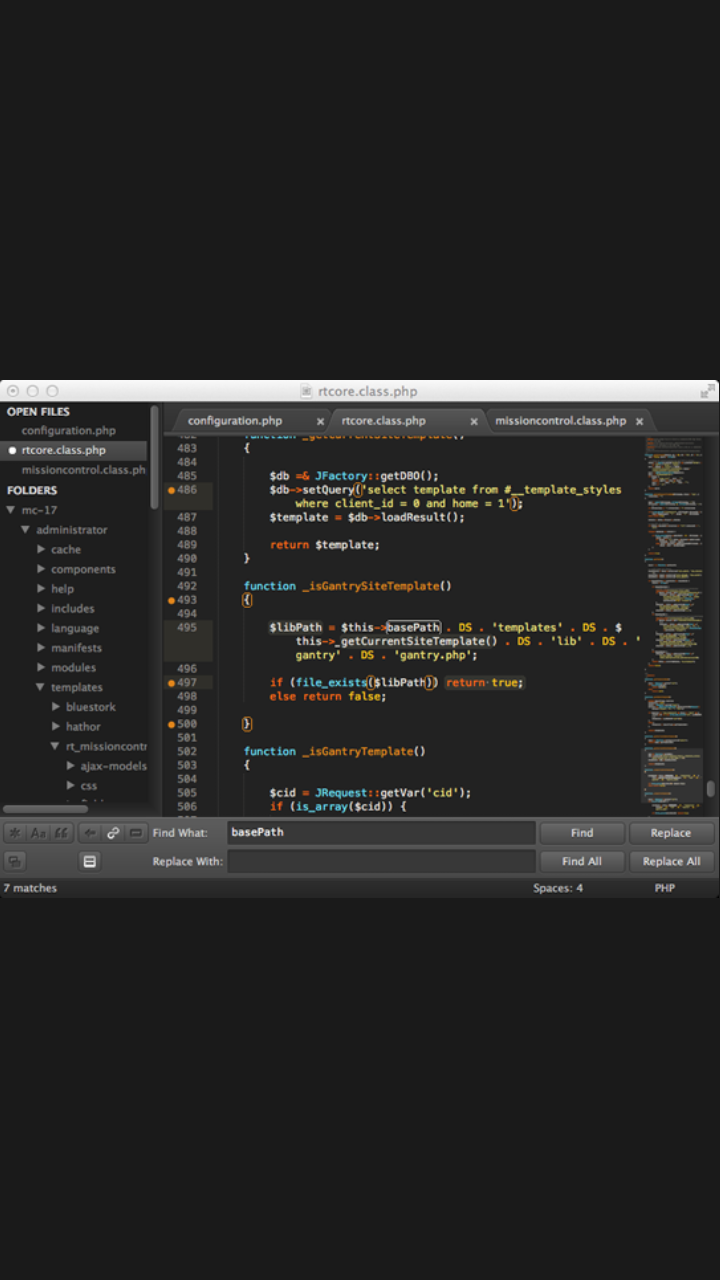Click the 'else return false;' line
720x1280 pixels.
tap(327, 696)
